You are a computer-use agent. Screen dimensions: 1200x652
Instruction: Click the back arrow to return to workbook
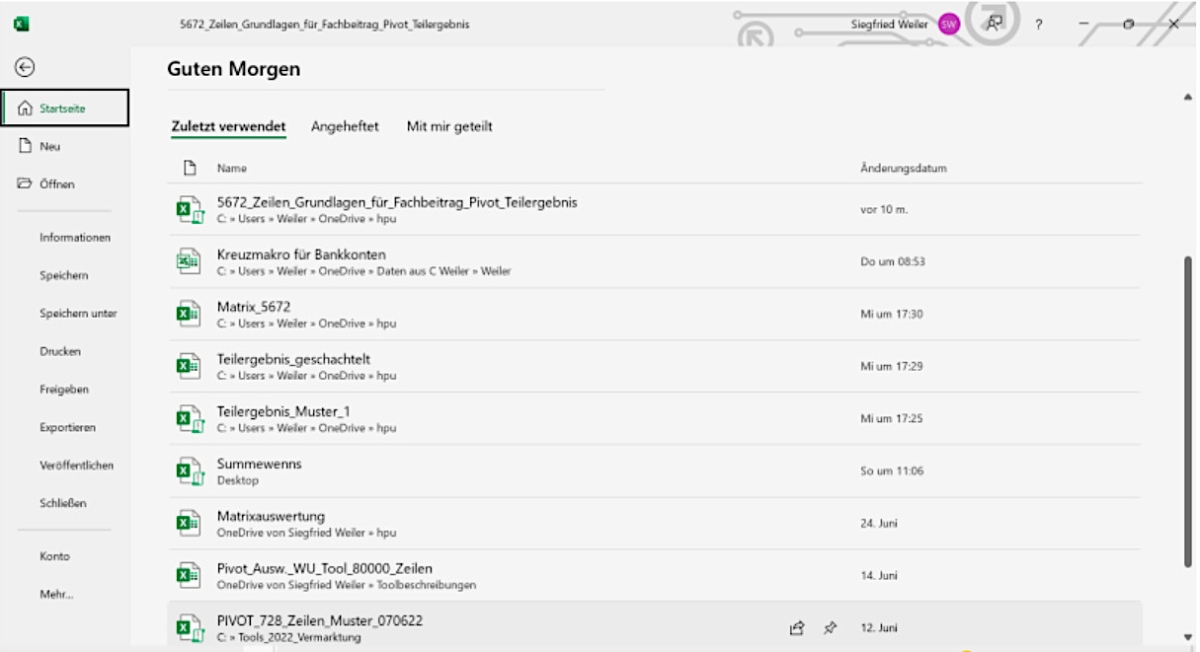(24, 66)
